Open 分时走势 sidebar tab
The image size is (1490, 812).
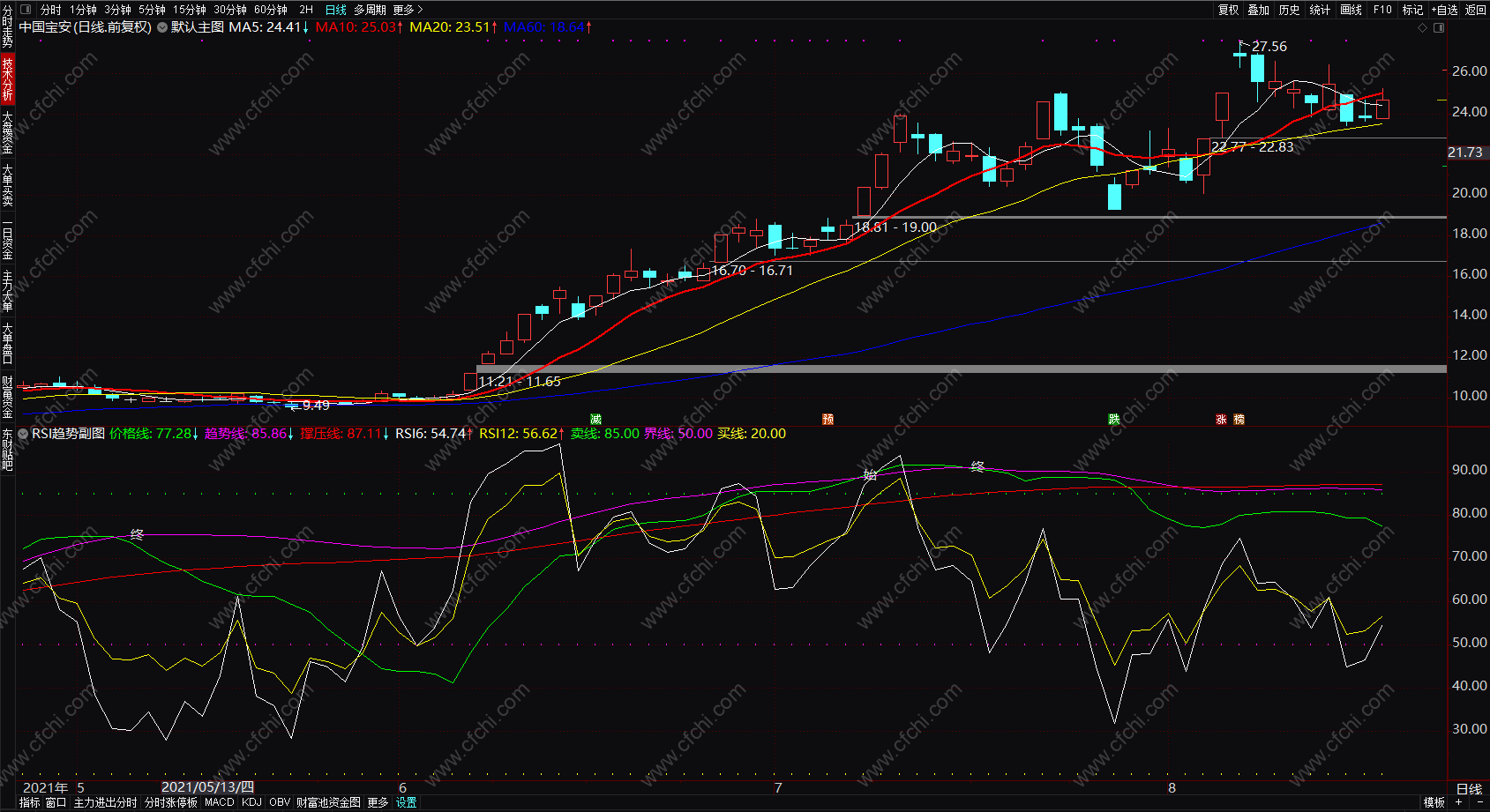click(x=7, y=26)
